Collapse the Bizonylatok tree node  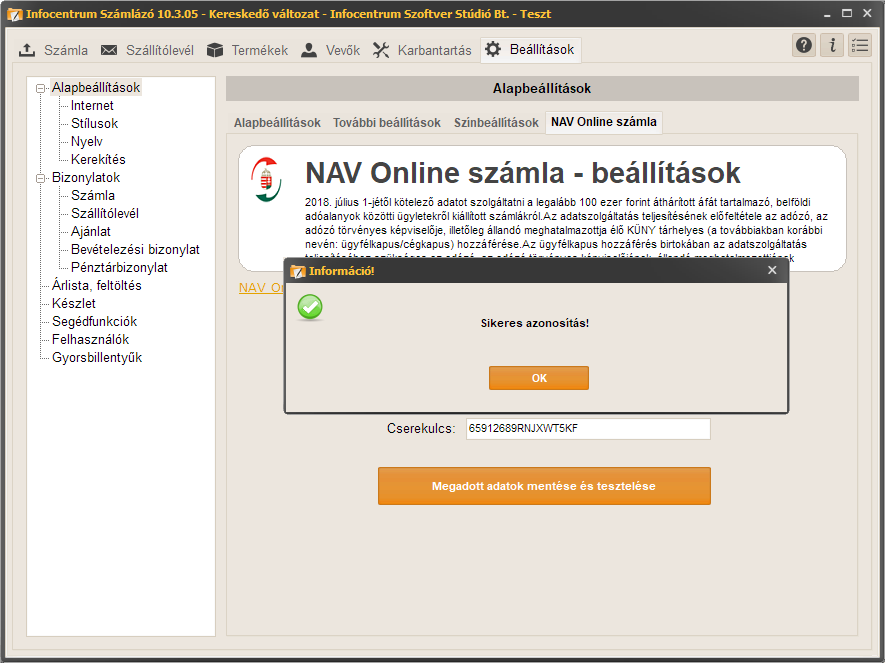coord(40,178)
